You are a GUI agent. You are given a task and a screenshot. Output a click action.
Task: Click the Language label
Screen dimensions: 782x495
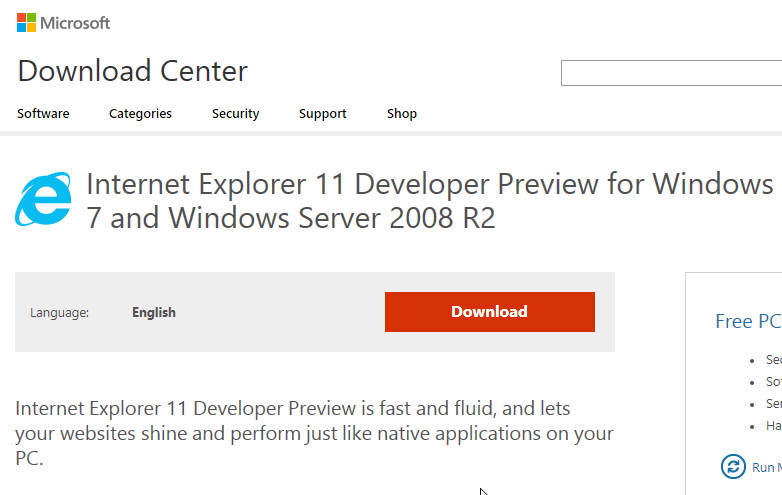59,313
